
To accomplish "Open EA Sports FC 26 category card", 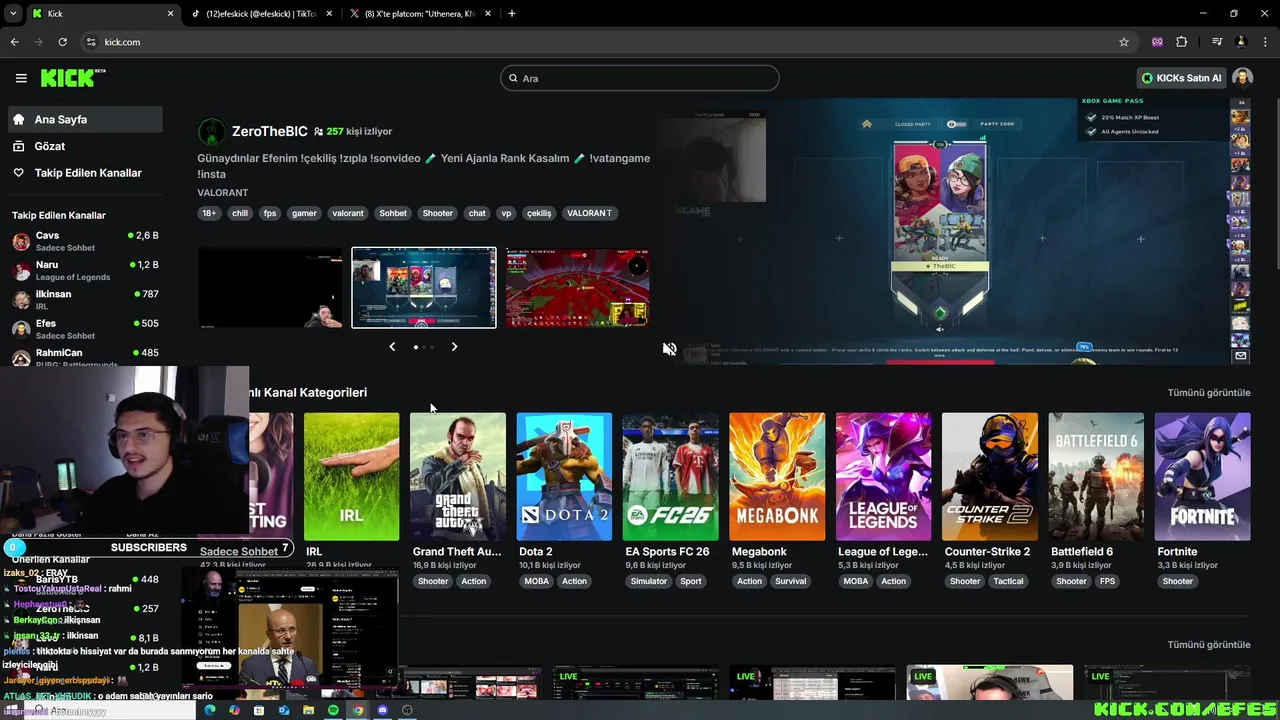I will (670, 477).
